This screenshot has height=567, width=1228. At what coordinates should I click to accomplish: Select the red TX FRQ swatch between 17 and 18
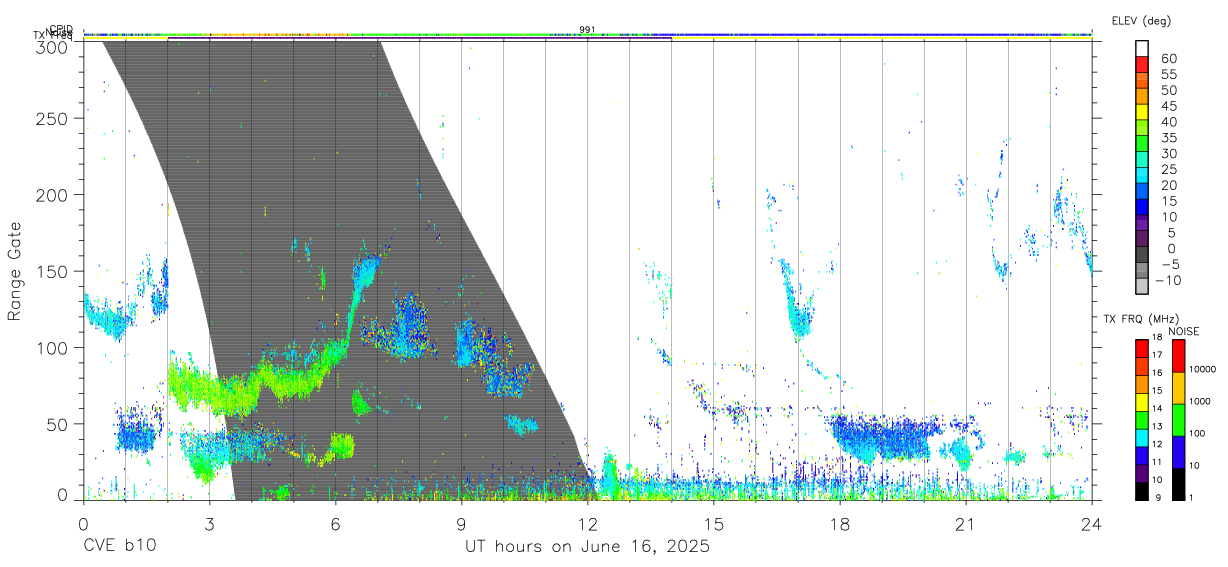coord(1142,348)
